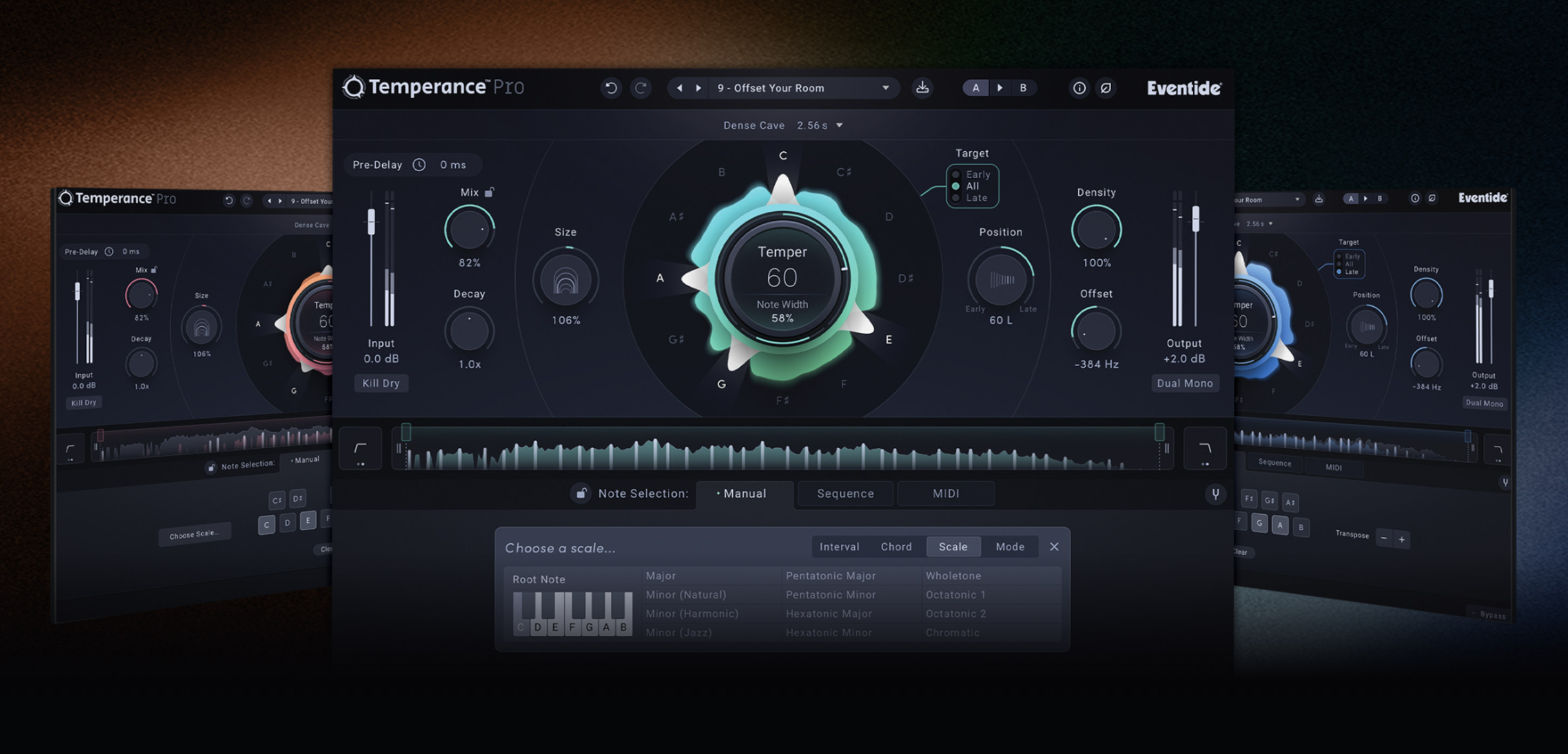Click the Position knob at 60 L
The image size is (1568, 754).
tap(1001, 280)
